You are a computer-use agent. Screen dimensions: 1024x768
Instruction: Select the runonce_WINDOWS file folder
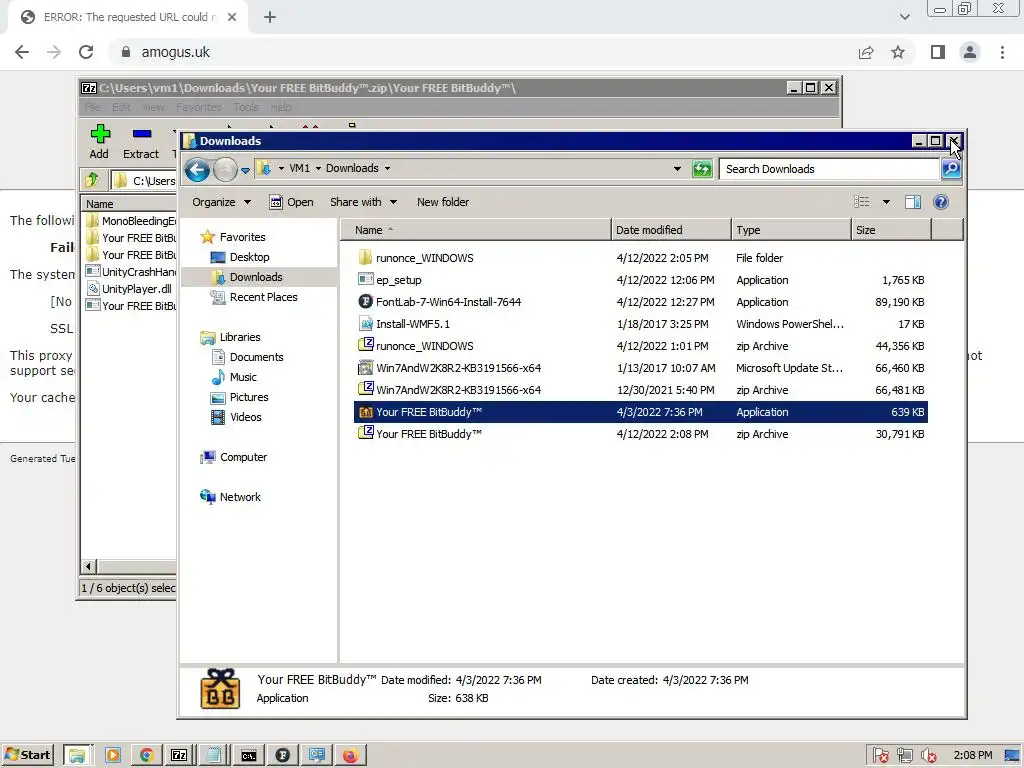641,258
